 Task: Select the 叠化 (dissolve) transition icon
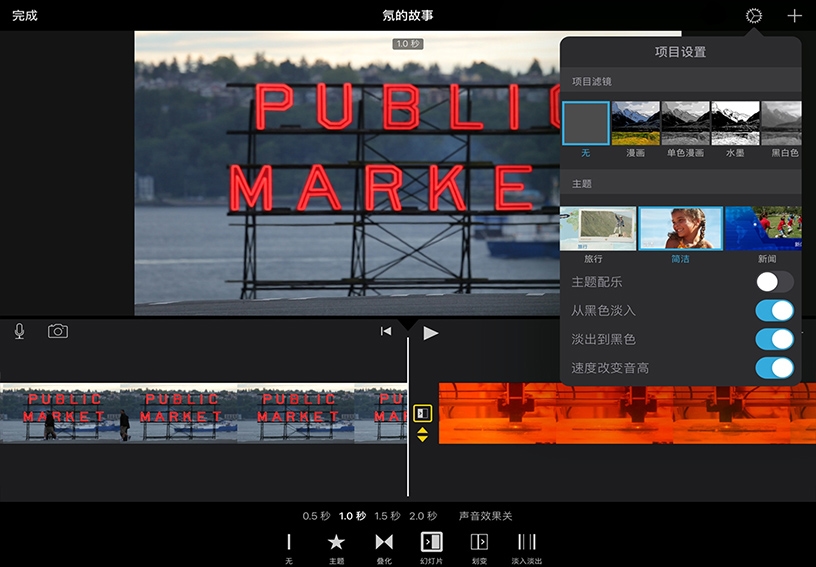(x=384, y=542)
